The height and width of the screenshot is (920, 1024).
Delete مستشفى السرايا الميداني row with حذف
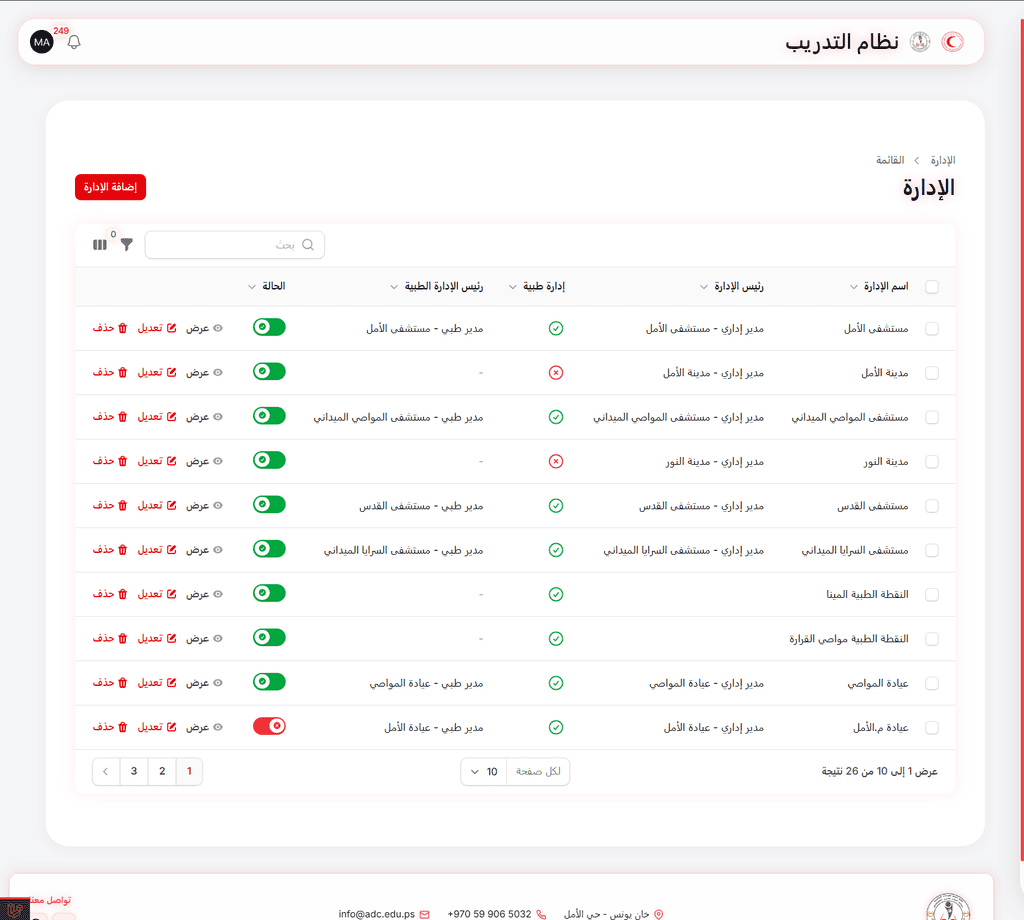point(110,550)
